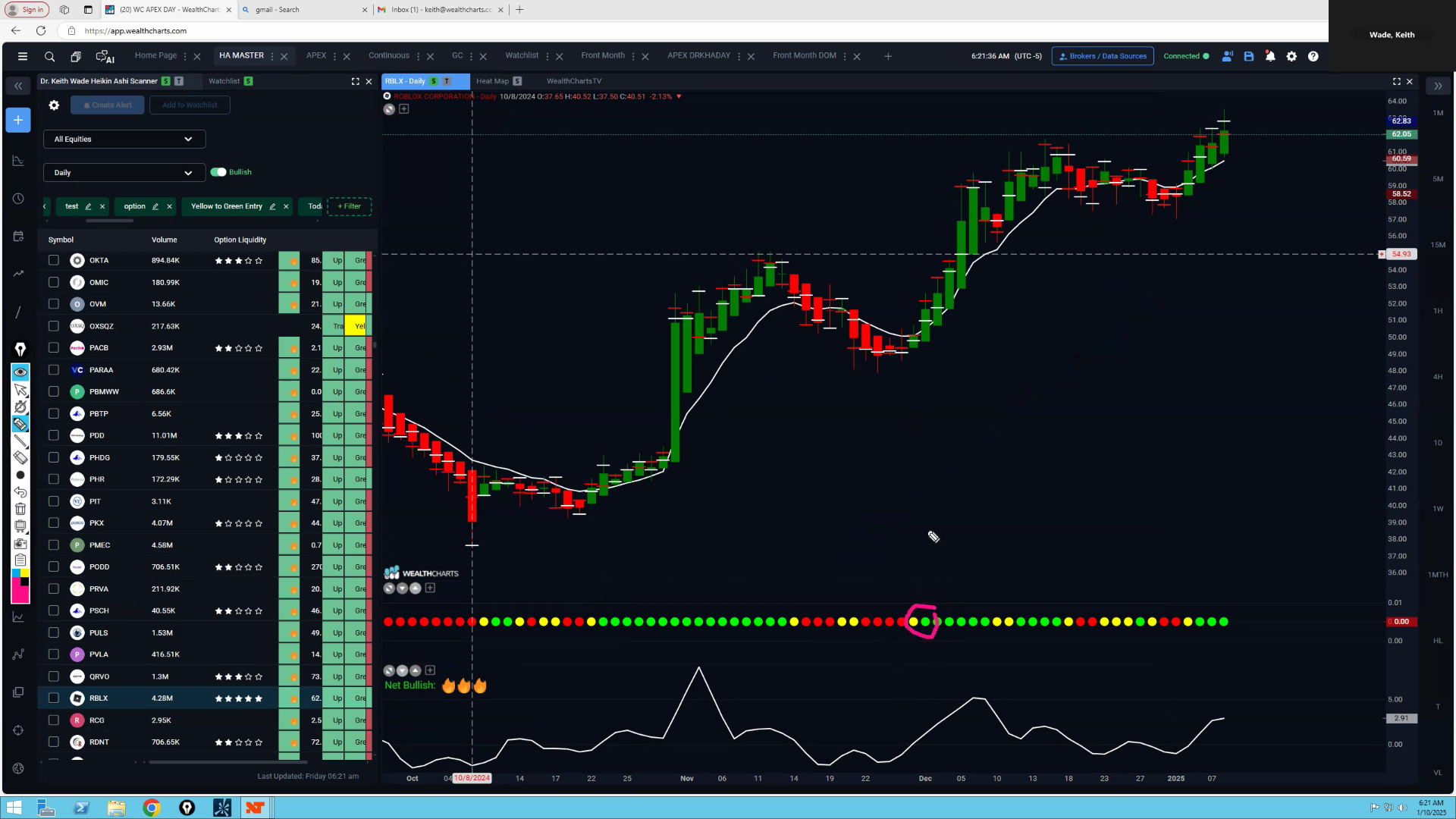Viewport: 1456px width, 819px height.
Task: Open the WealthChartsTV tab
Action: click(574, 81)
